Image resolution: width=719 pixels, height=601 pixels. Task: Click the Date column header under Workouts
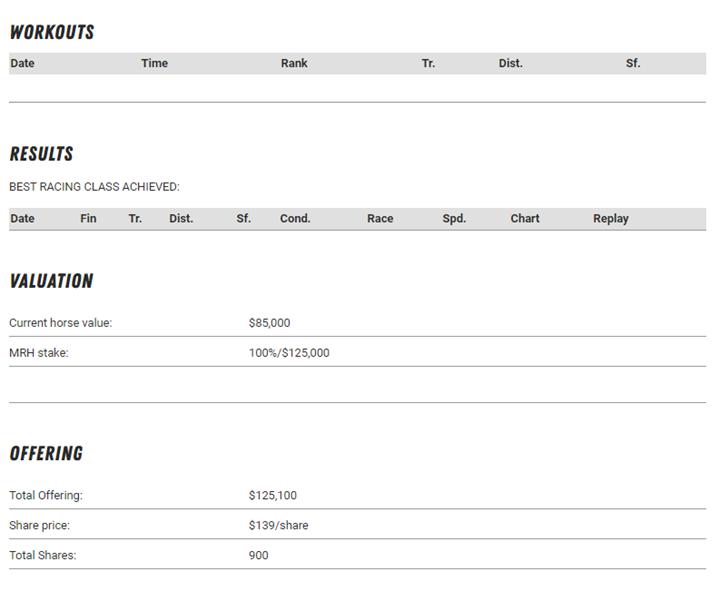click(22, 63)
